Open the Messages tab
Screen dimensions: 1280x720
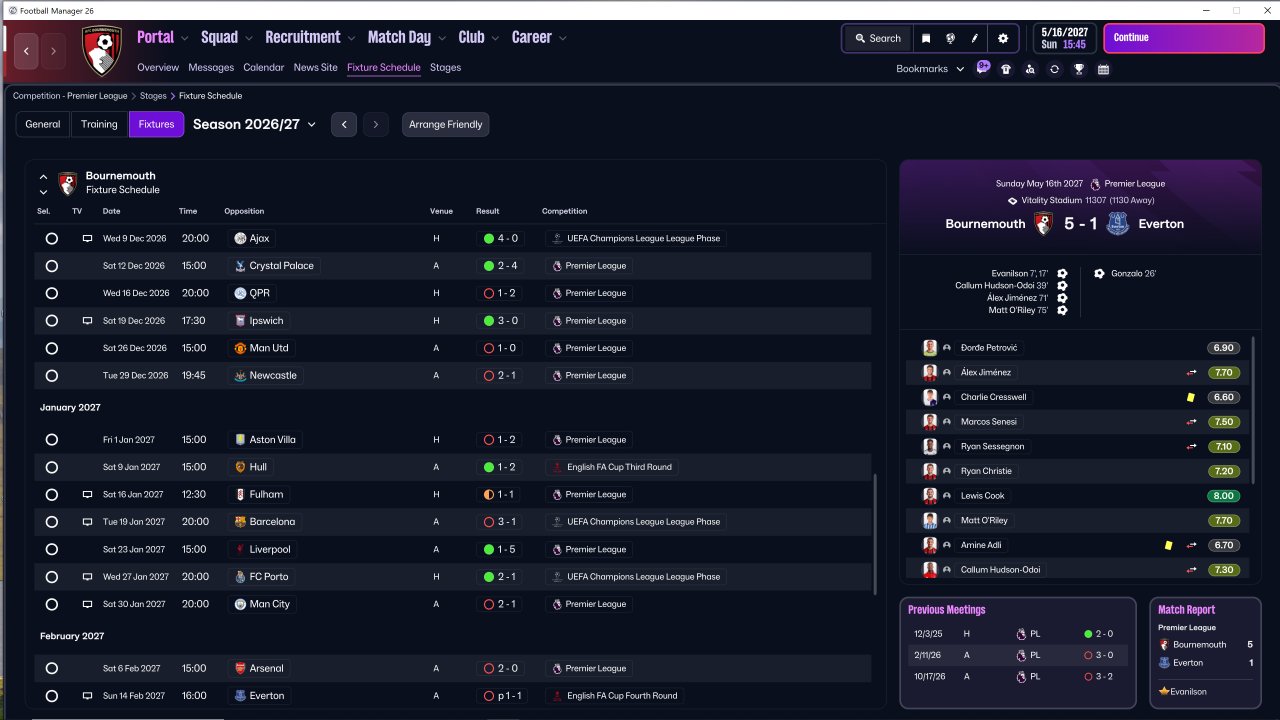click(211, 68)
